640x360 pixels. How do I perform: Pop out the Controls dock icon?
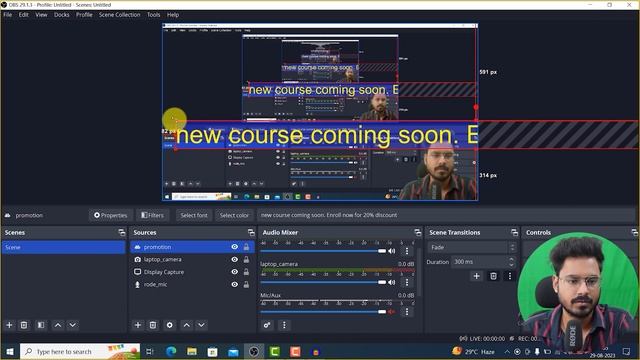pyautogui.click(x=635, y=232)
